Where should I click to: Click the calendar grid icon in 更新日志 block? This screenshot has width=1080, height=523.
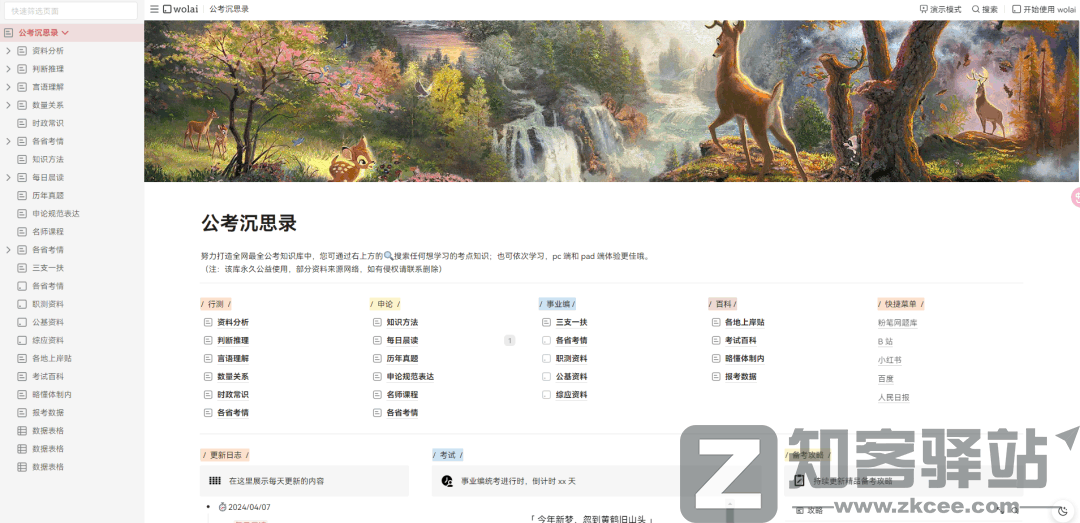214,481
